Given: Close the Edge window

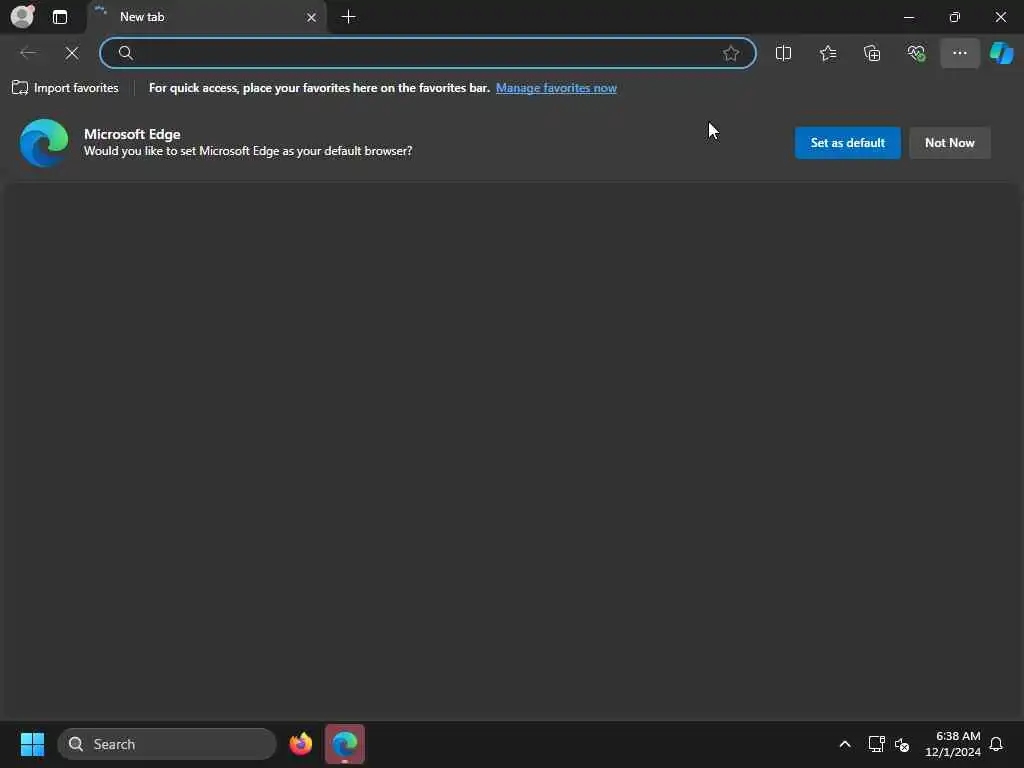Looking at the screenshot, I should tap(1000, 17).
